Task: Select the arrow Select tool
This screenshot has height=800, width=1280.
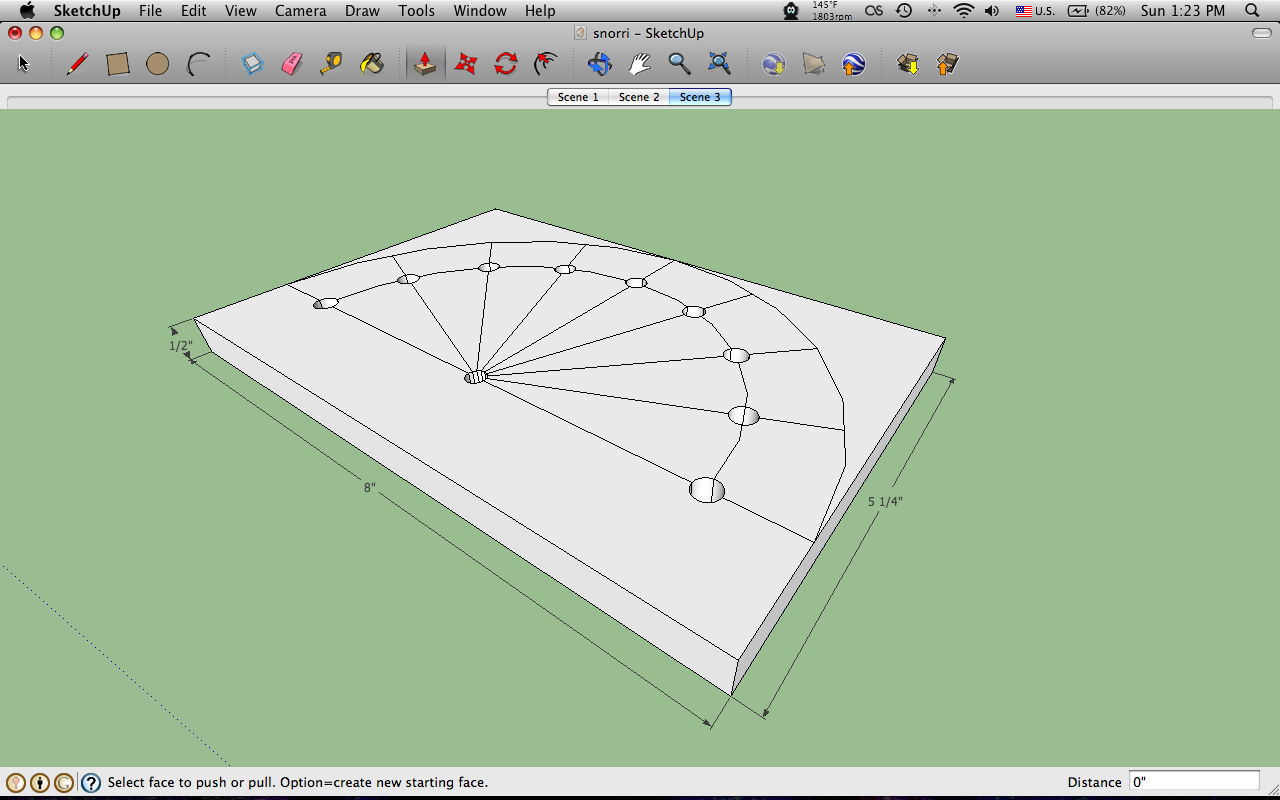Action: (x=24, y=64)
